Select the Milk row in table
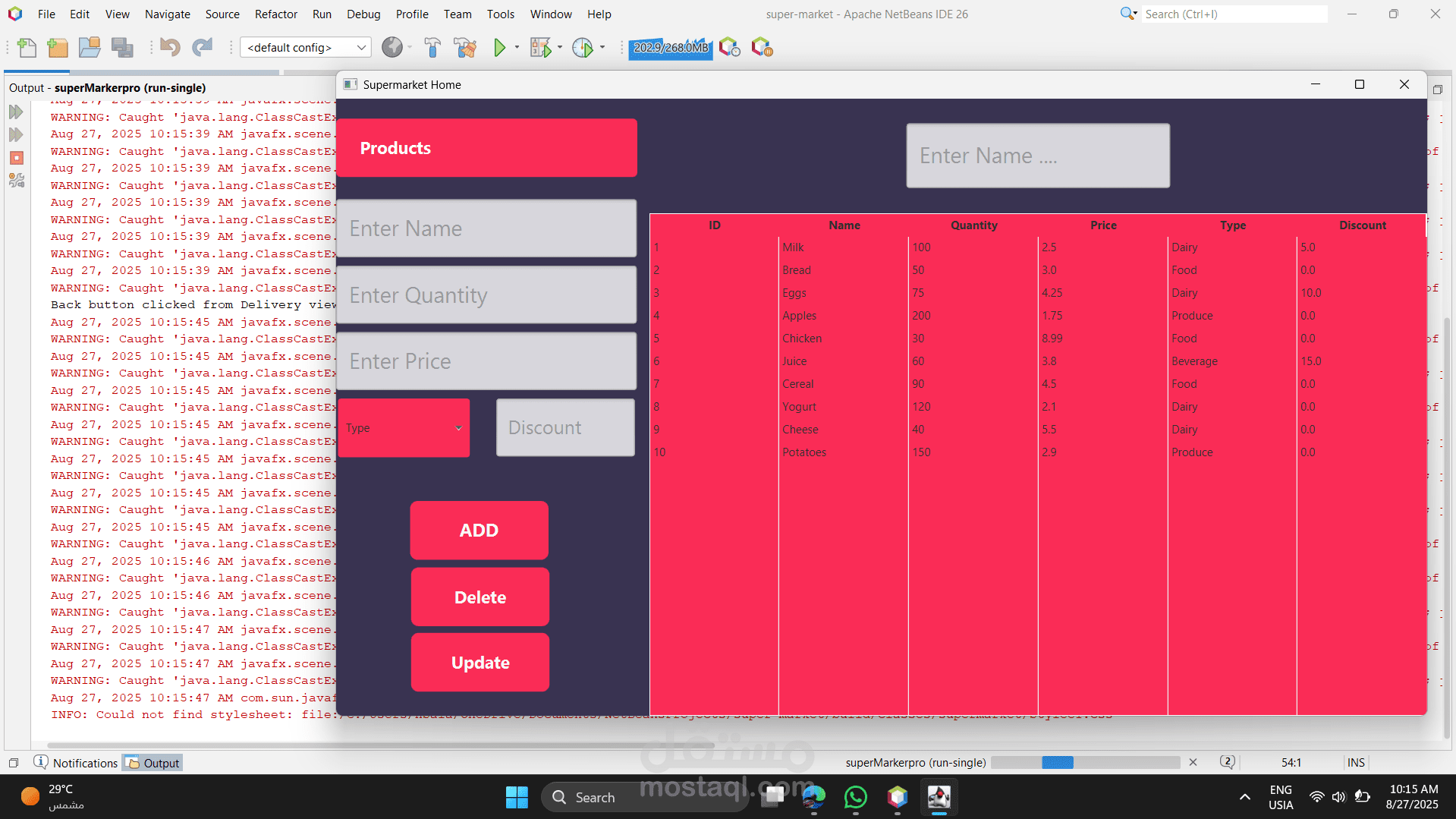This screenshot has height=819, width=1456. [x=1038, y=247]
